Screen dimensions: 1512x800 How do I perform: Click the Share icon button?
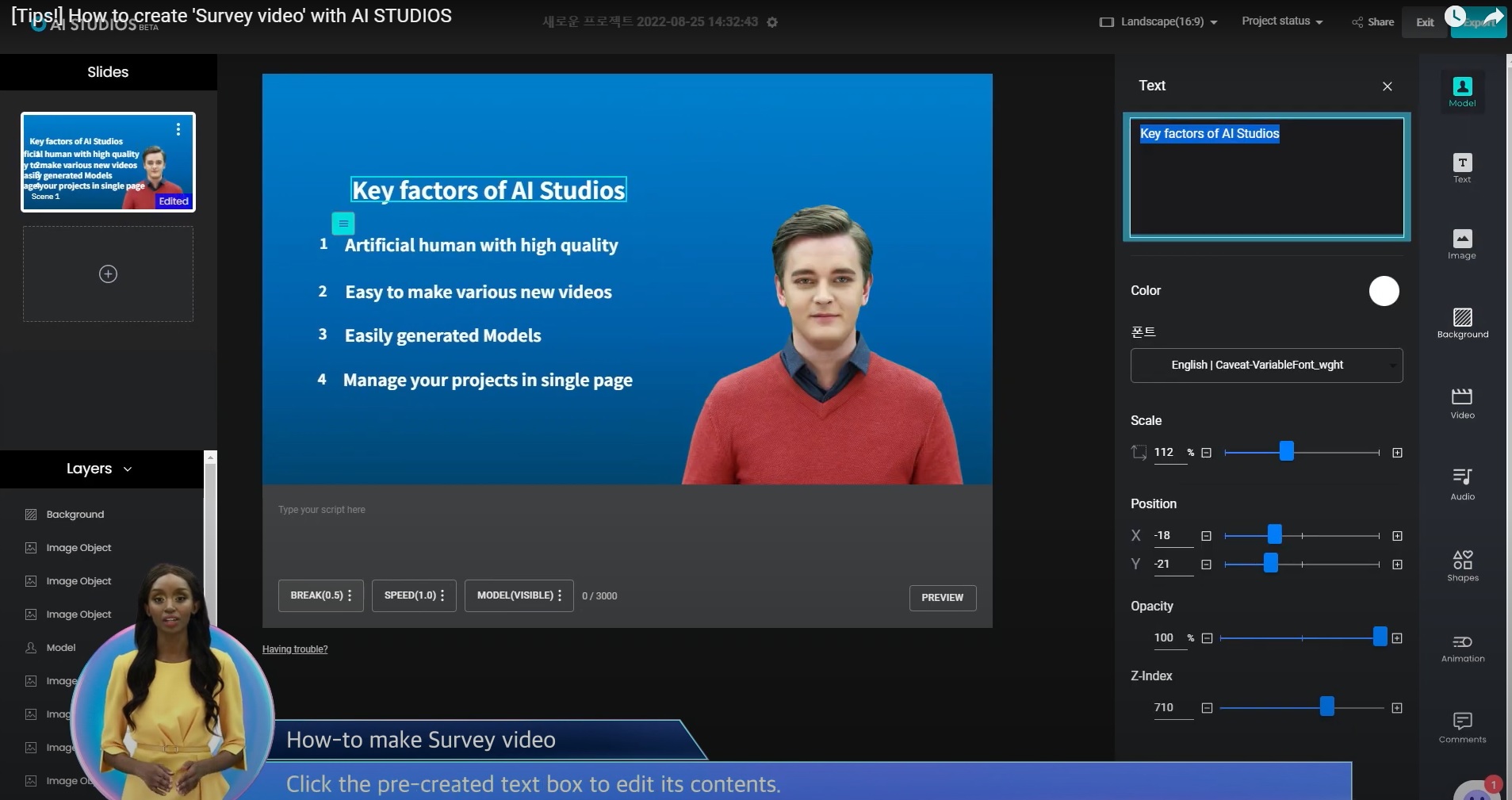pos(1372,22)
